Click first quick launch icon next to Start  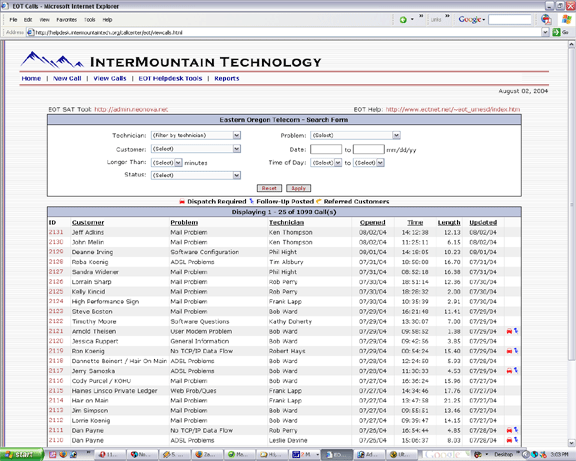(x=53, y=455)
